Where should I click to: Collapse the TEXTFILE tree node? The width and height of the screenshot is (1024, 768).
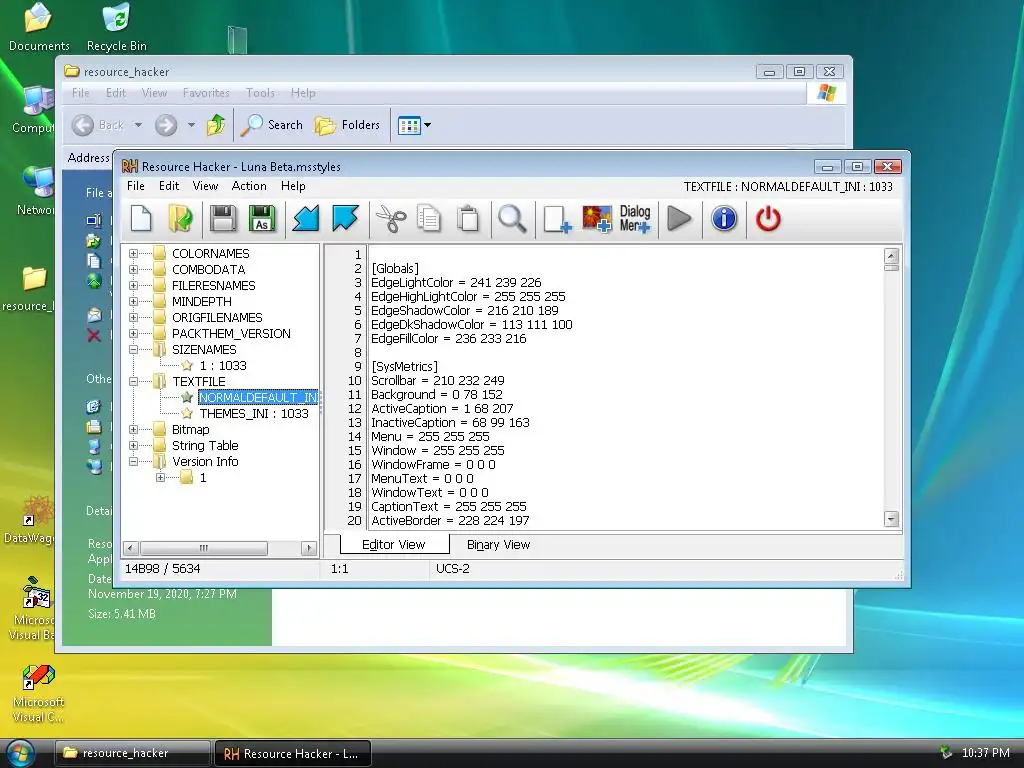[133, 381]
